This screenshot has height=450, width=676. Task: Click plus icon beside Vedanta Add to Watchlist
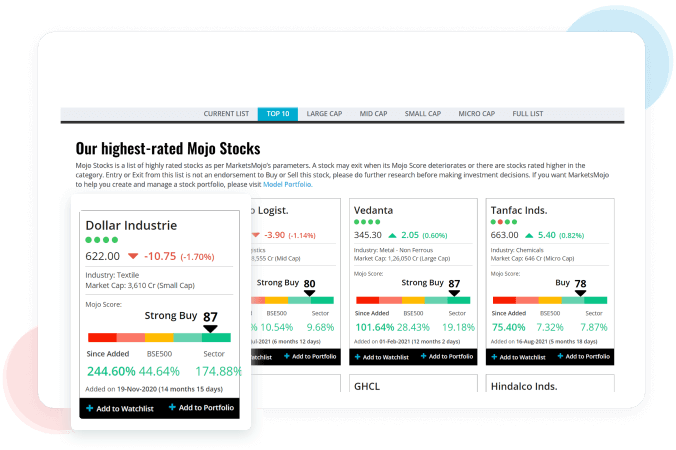tap(357, 357)
